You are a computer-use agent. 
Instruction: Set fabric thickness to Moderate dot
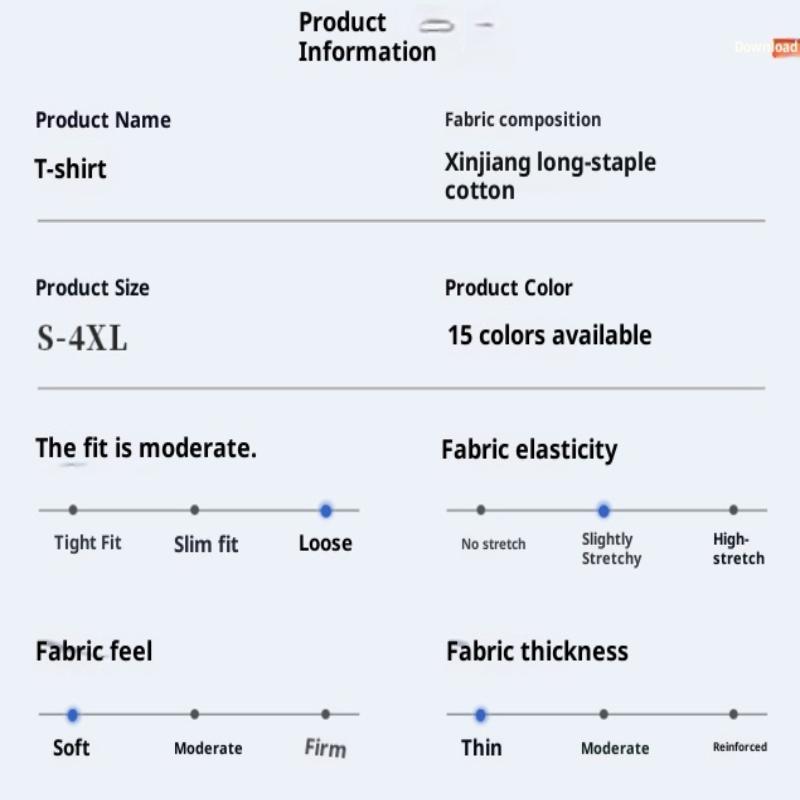tap(603, 715)
